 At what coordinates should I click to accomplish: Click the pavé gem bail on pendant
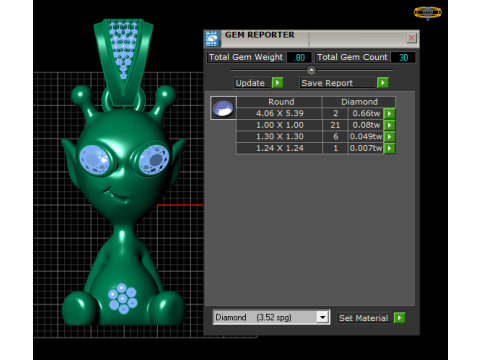[123, 50]
